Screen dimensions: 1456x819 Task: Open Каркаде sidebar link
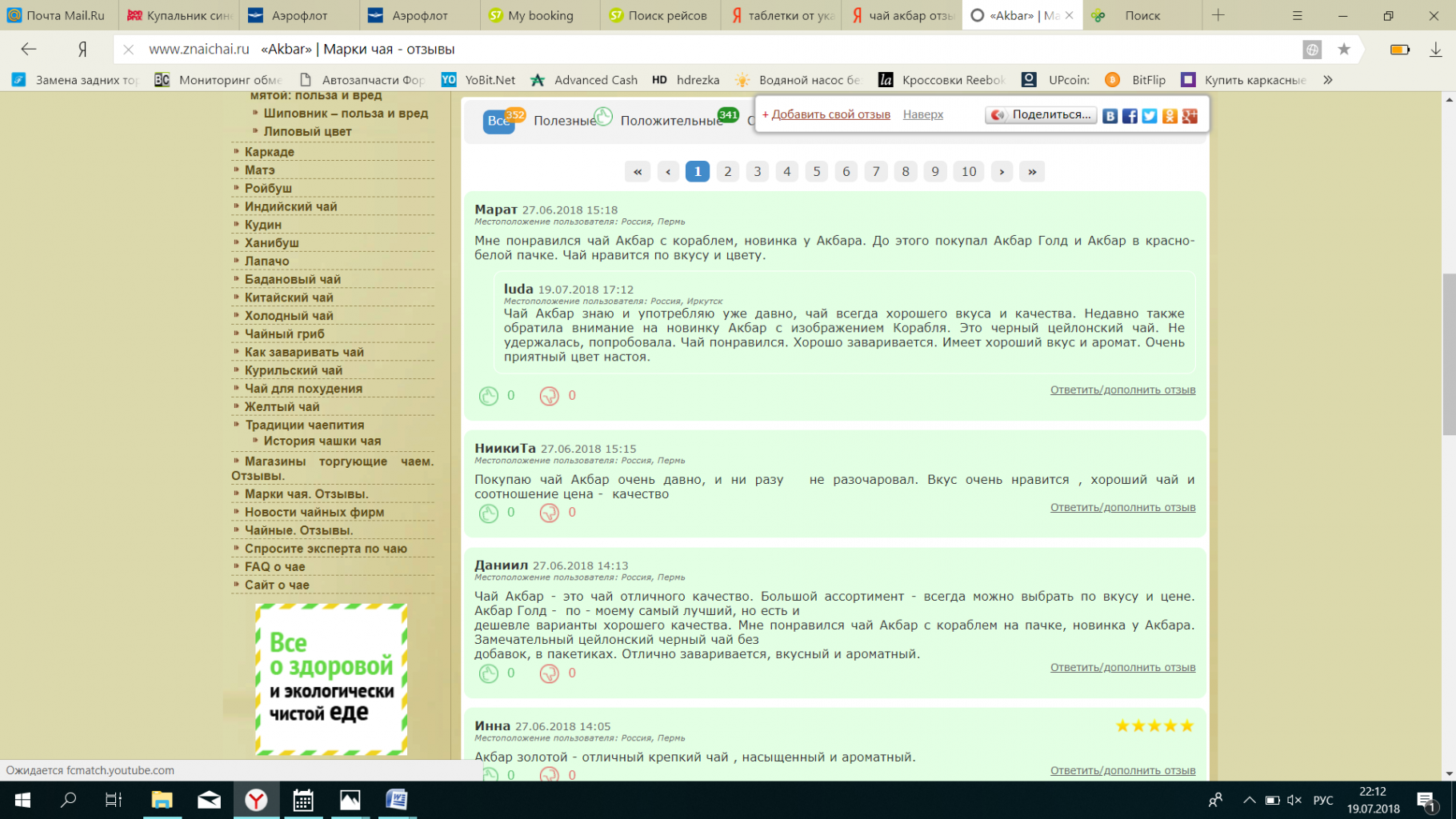(x=270, y=152)
